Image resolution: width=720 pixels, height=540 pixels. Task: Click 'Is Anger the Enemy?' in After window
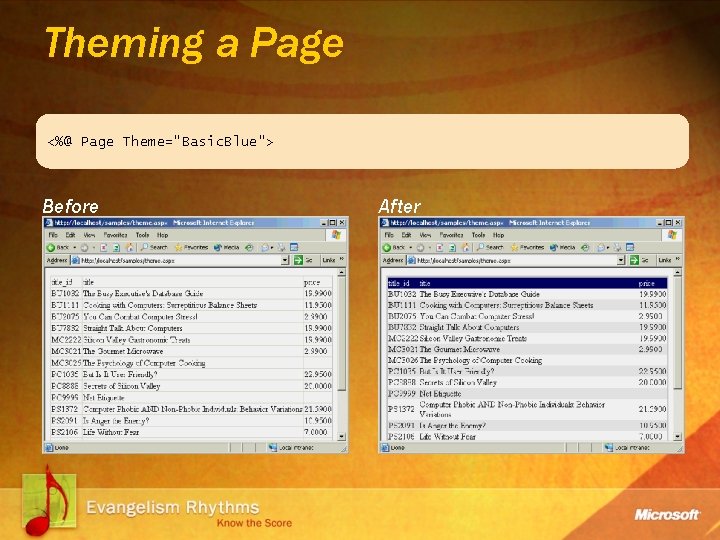(453, 426)
